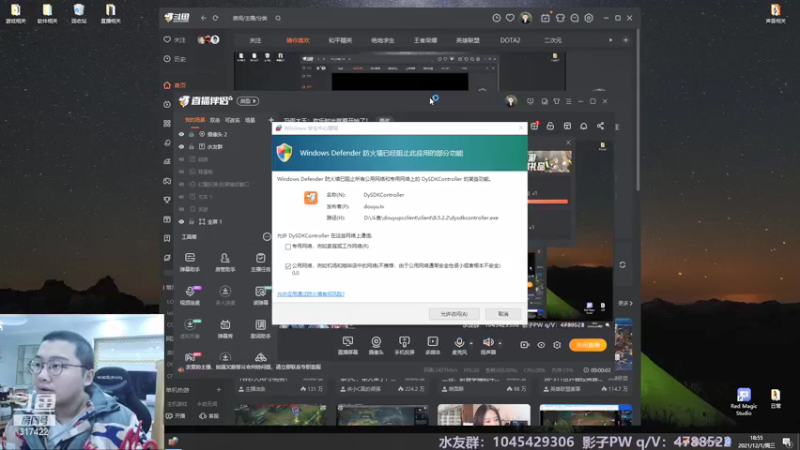The height and width of the screenshot is (450, 800).
Task: Expand more Douyu categories with right arrow
Action: pyautogui.click(x=611, y=40)
